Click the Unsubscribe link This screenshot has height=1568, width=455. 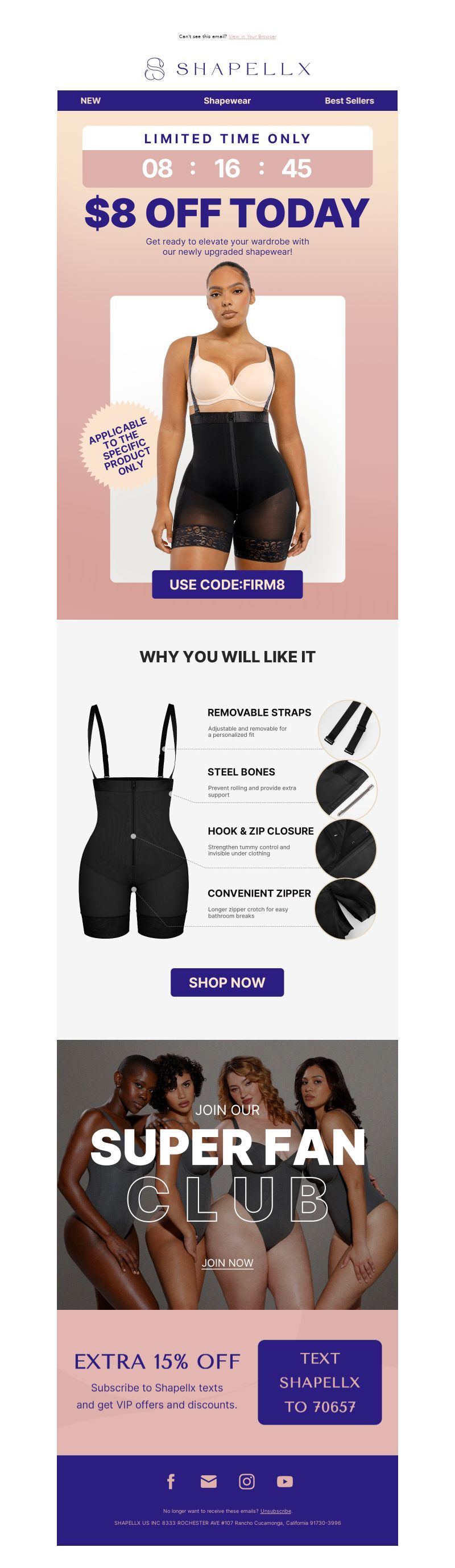(275, 1511)
